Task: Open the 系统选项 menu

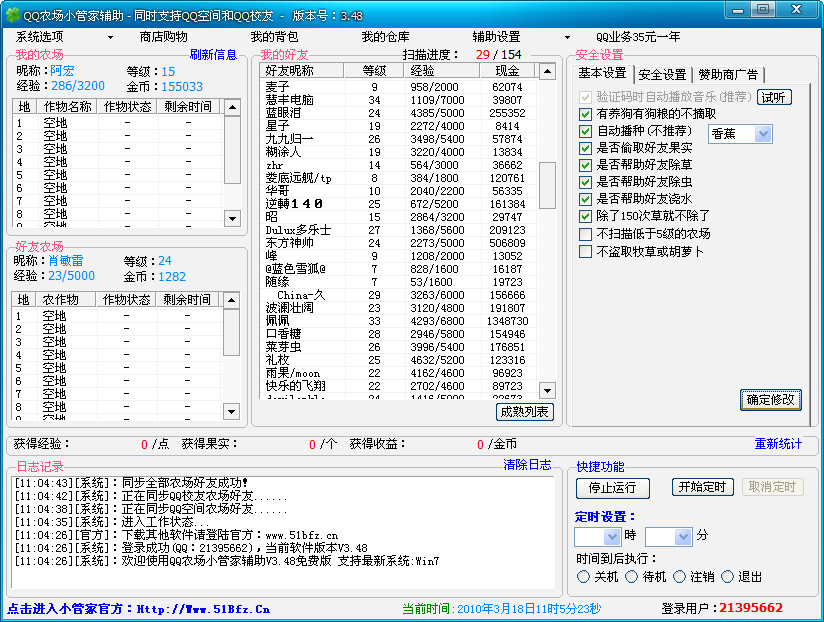Action: [x=39, y=37]
